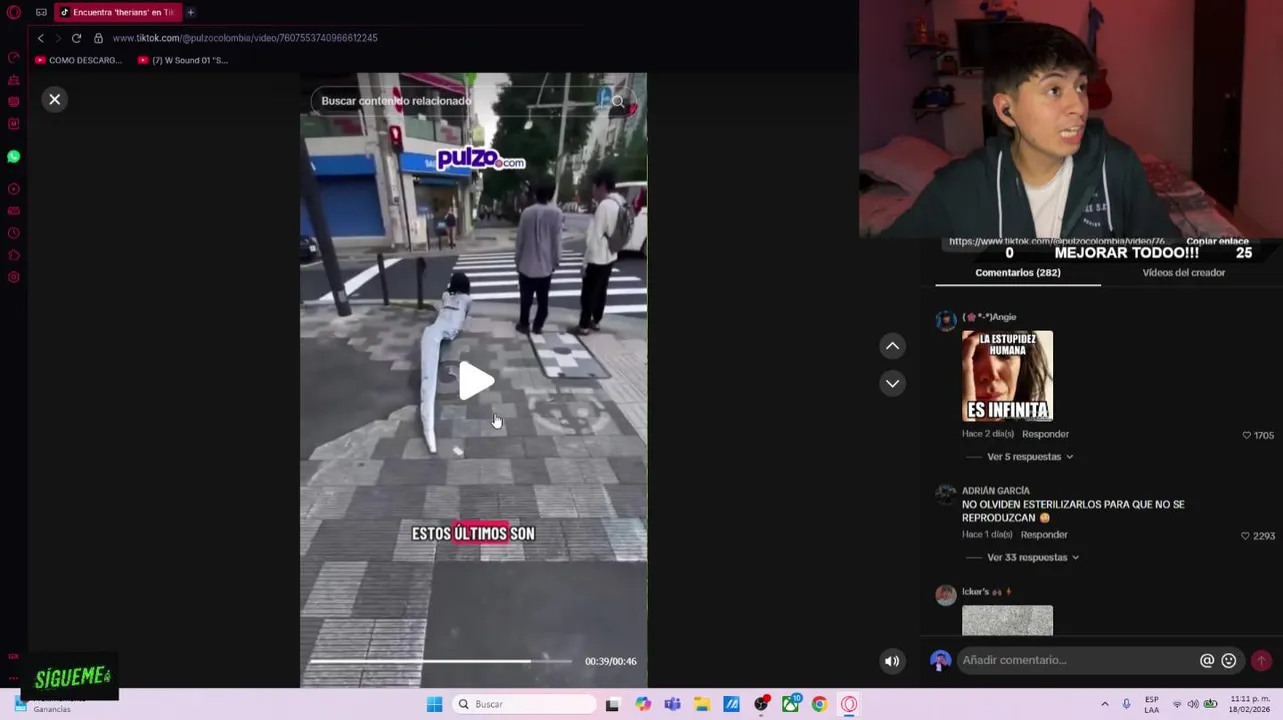Open Google Chrome from the taskbar
Screen dimensions: 1283x720
pos(819,704)
